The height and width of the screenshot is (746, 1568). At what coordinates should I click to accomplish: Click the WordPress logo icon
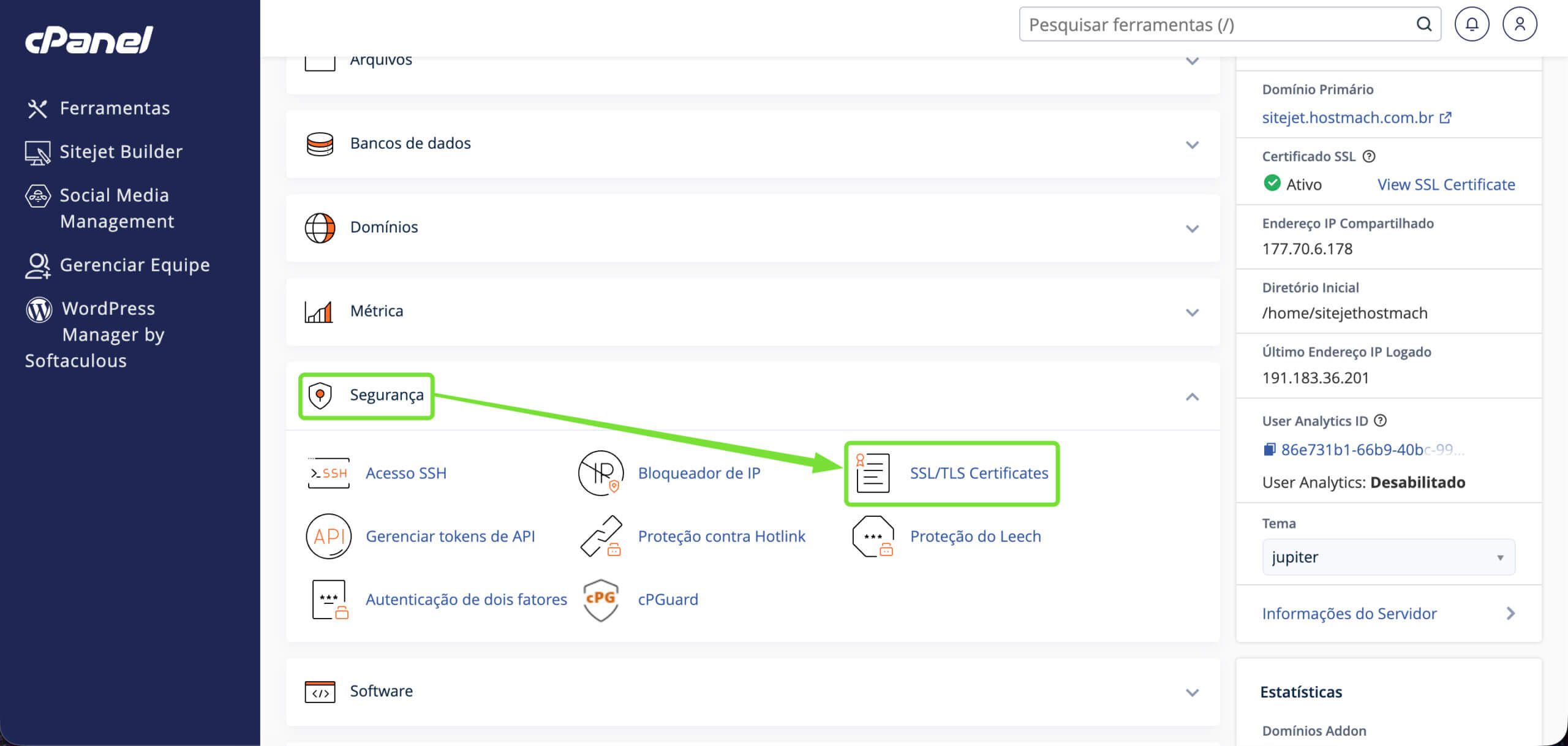pos(39,309)
